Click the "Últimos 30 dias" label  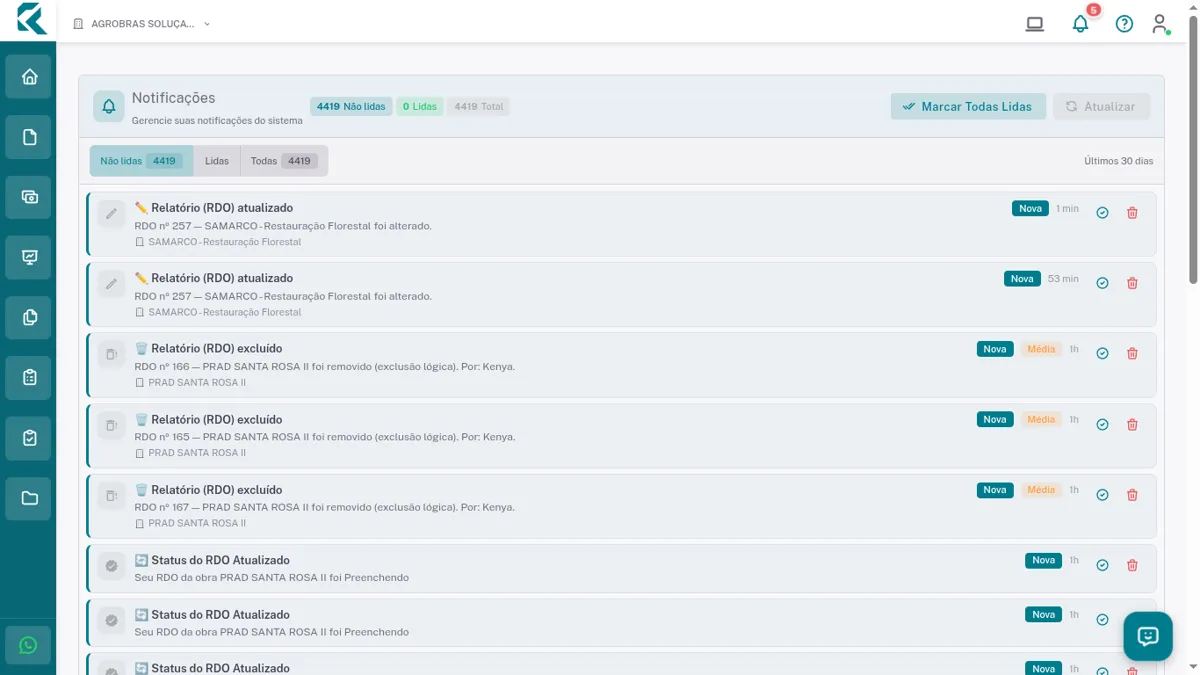(1118, 161)
